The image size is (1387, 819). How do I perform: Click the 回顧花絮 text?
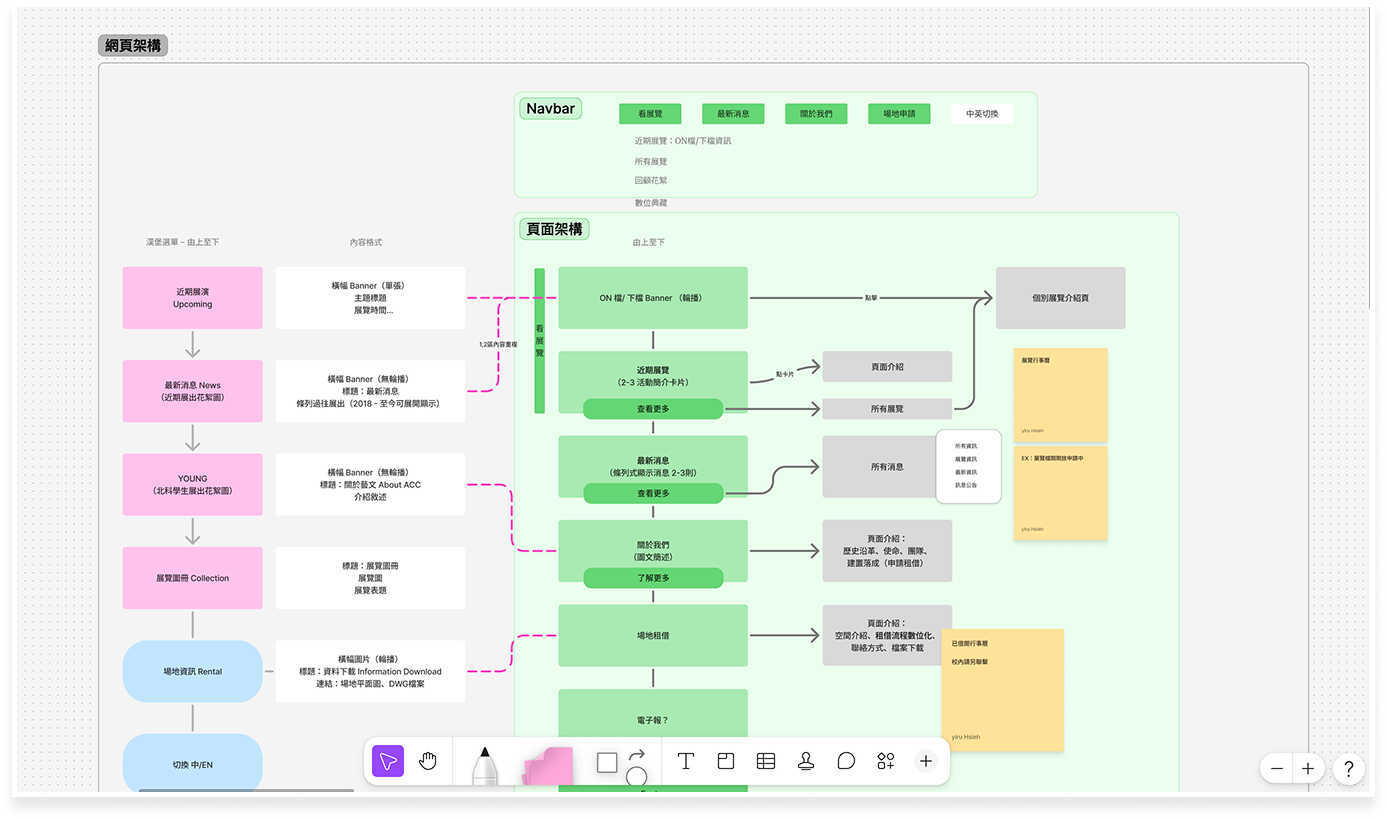coord(651,181)
